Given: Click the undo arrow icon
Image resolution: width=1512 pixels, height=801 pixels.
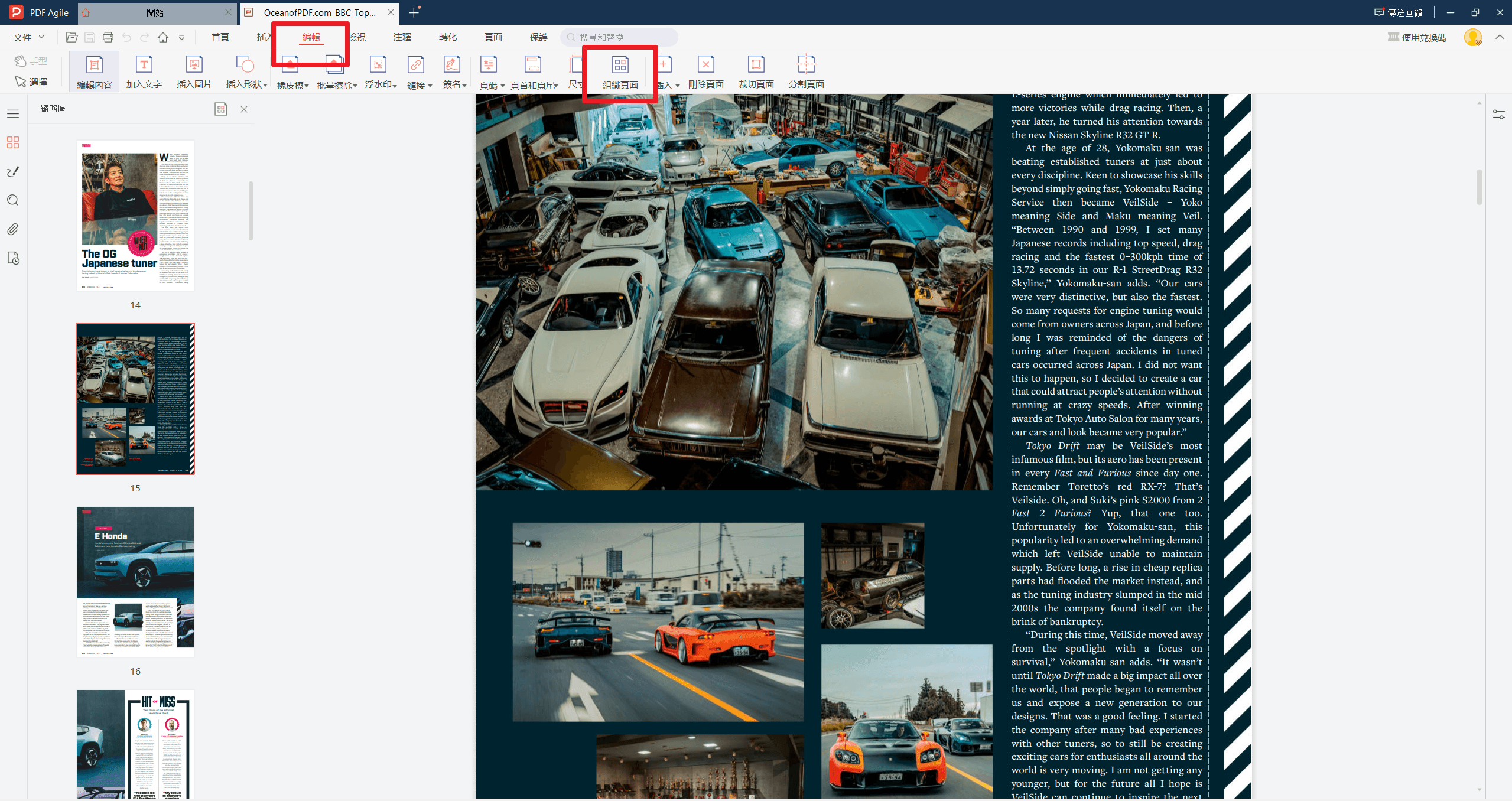Looking at the screenshot, I should pos(126,37).
